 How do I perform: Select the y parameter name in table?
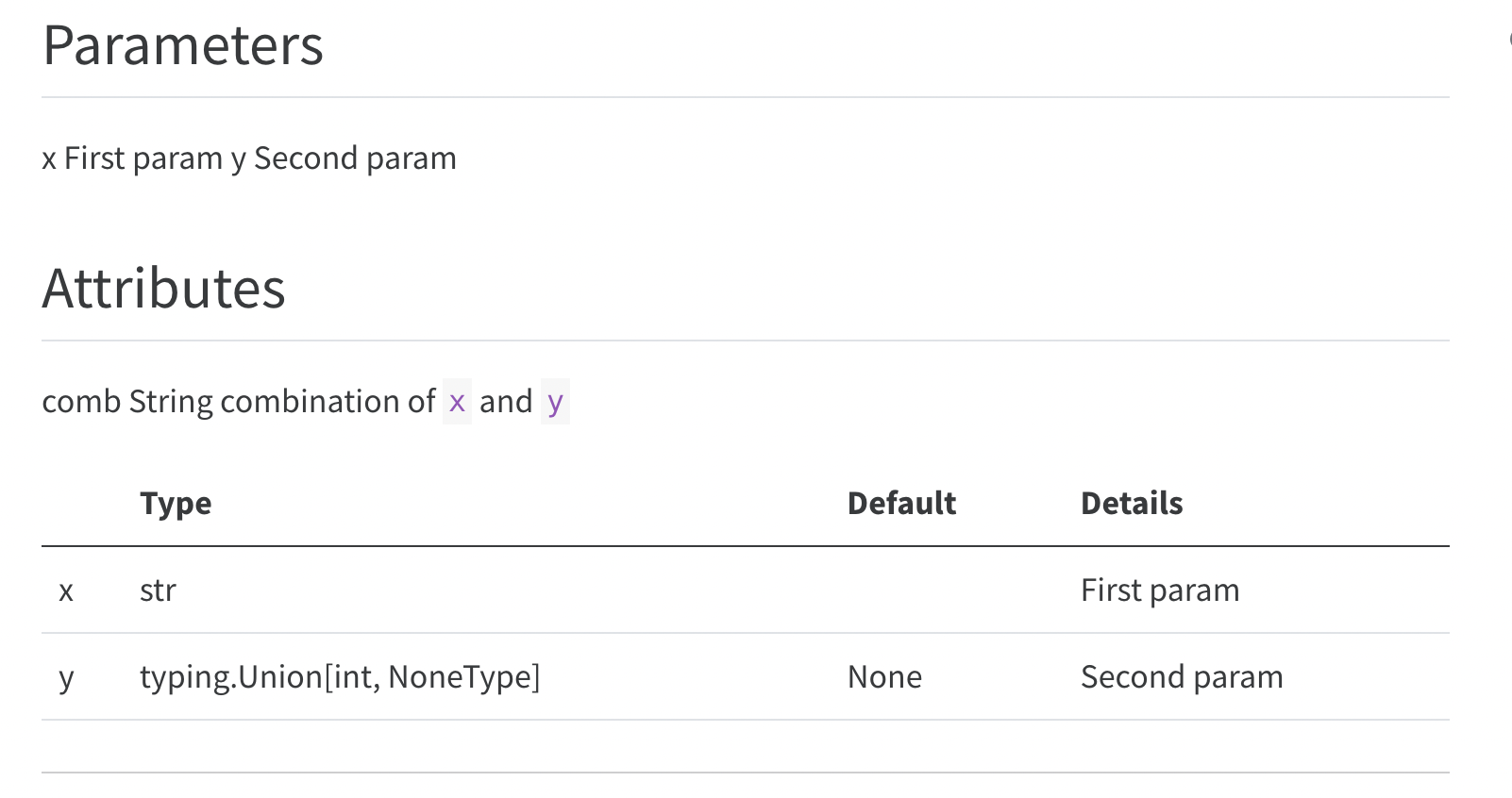pos(66,677)
